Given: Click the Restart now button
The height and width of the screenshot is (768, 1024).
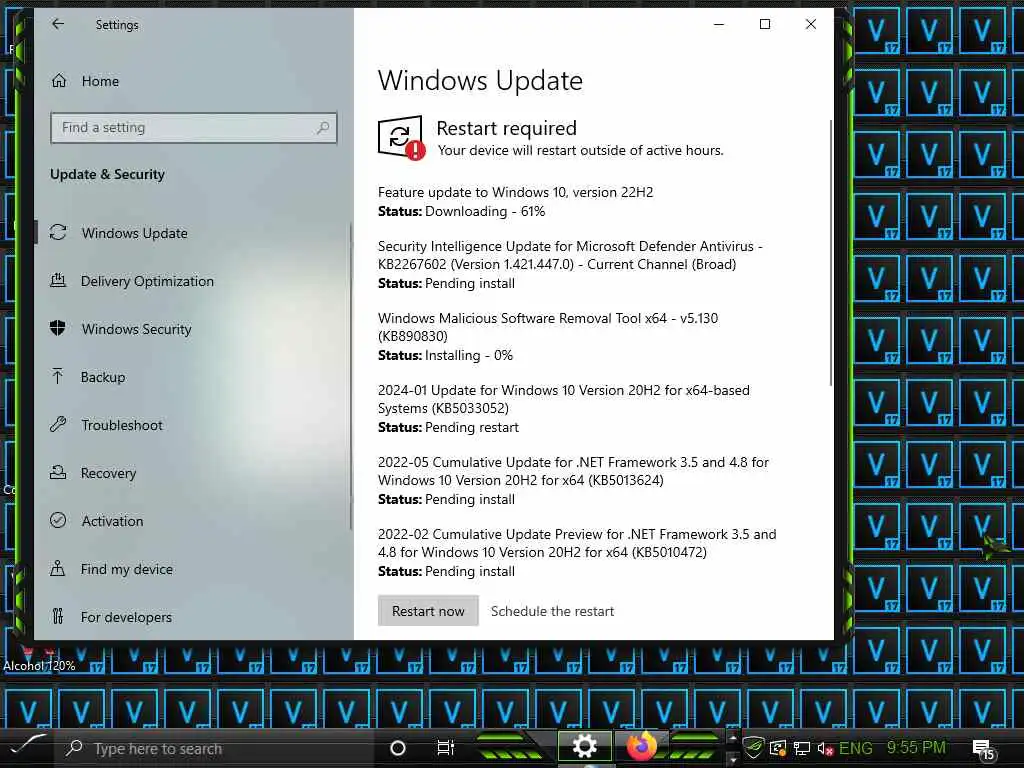Looking at the screenshot, I should (x=428, y=611).
